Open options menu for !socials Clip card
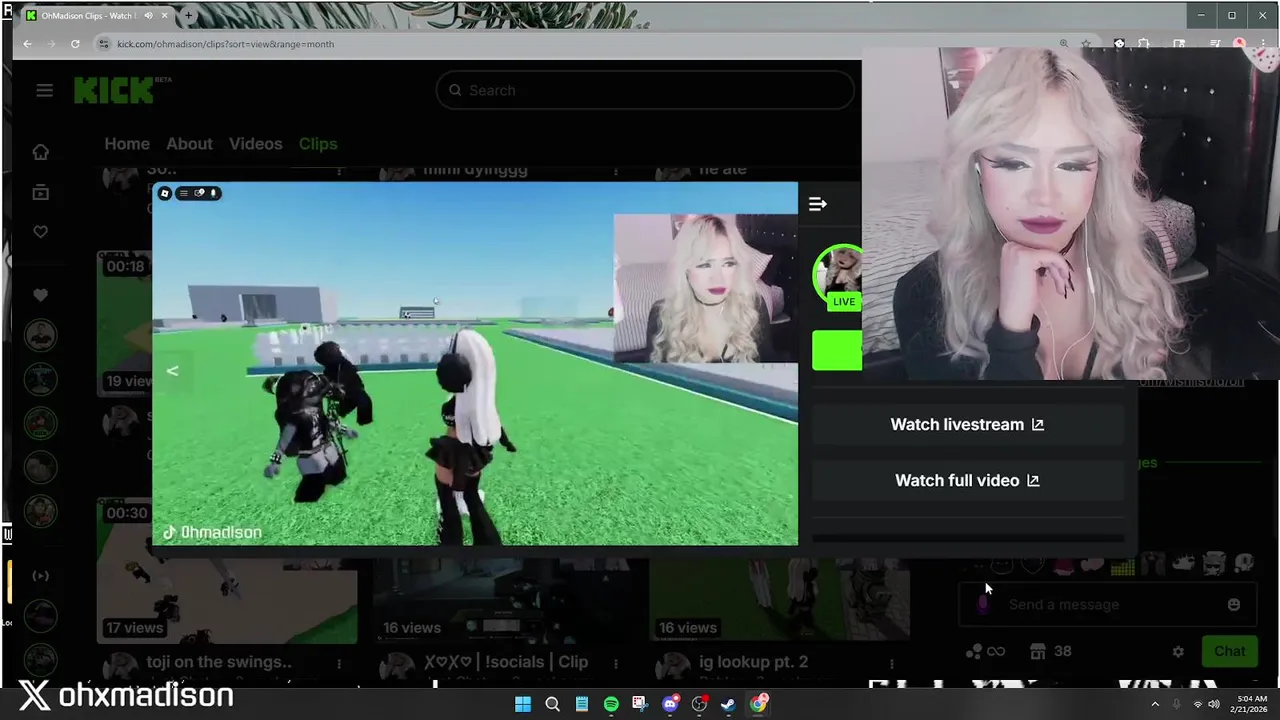Image resolution: width=1280 pixels, height=720 pixels. 615,663
